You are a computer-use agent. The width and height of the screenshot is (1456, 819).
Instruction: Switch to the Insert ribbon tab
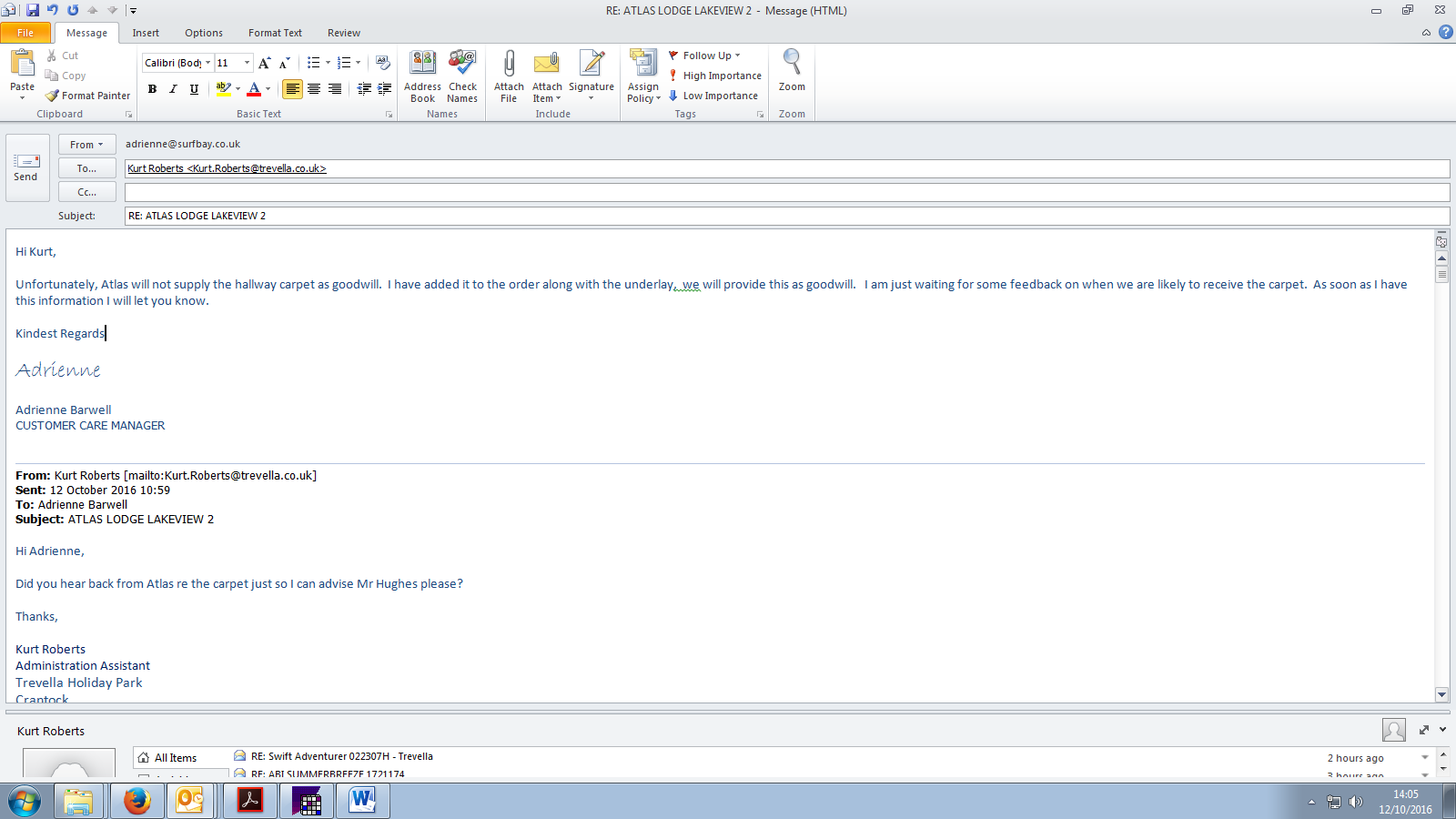tap(146, 33)
